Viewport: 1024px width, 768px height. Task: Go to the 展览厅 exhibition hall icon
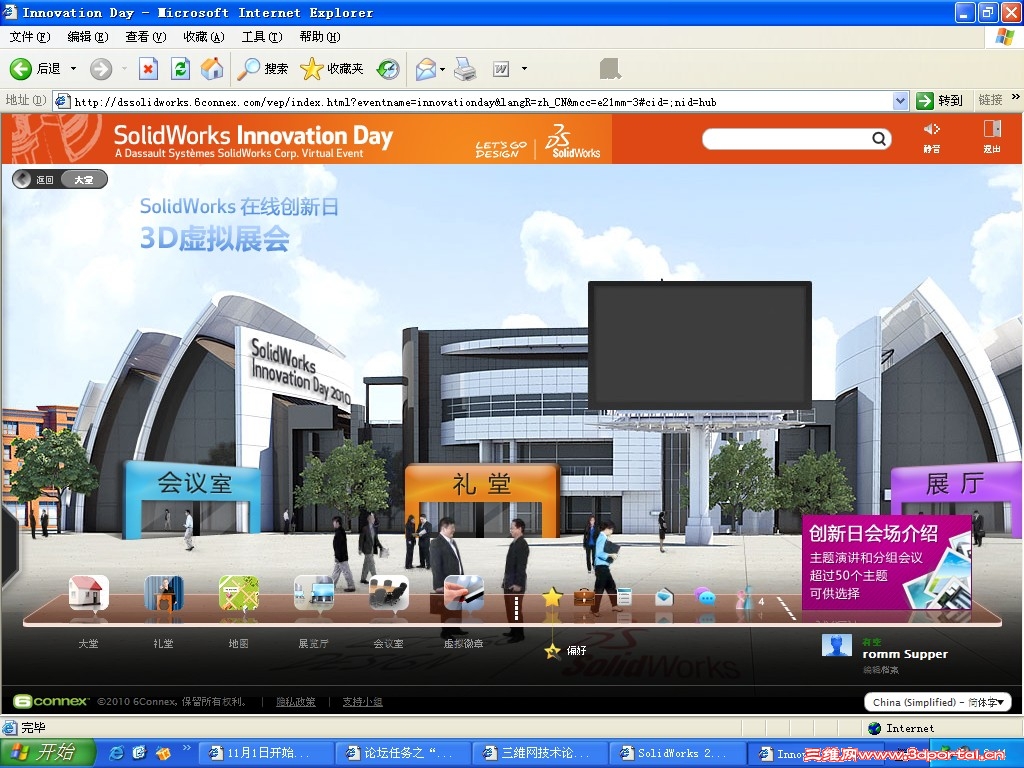tap(314, 593)
